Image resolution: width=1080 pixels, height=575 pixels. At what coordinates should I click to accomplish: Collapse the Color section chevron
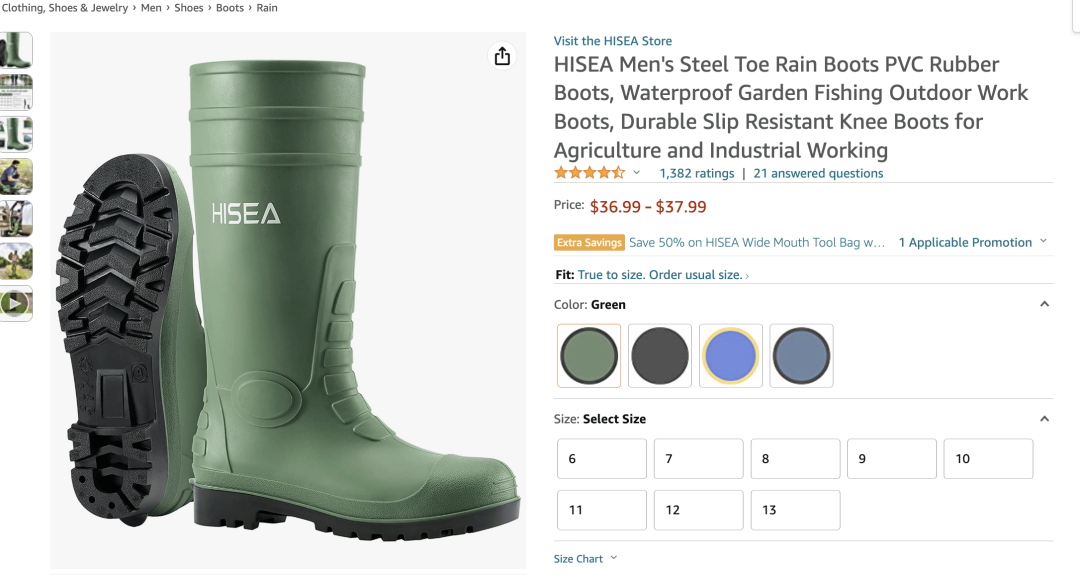click(1044, 304)
